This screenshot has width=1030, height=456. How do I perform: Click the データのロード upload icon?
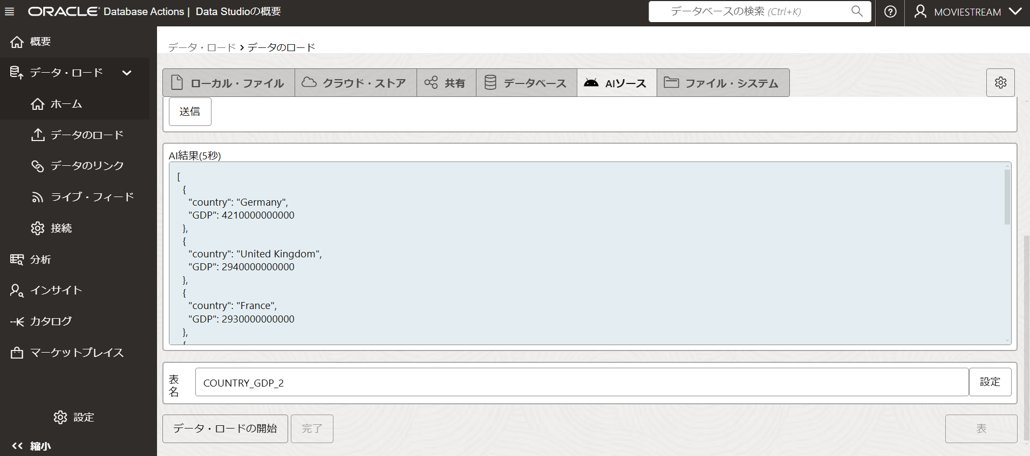coord(37,135)
